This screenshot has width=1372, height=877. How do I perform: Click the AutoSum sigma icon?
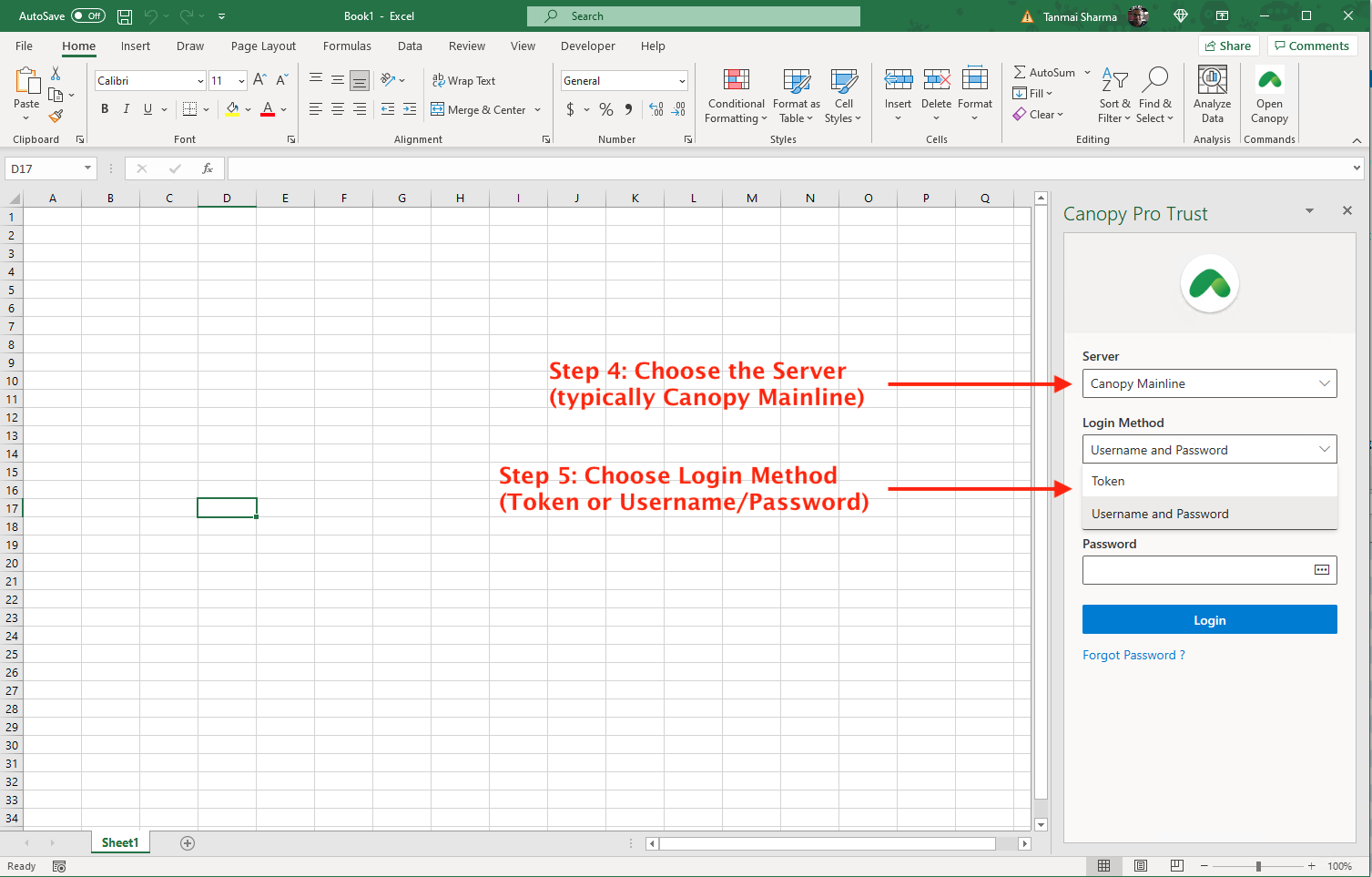(x=1020, y=72)
